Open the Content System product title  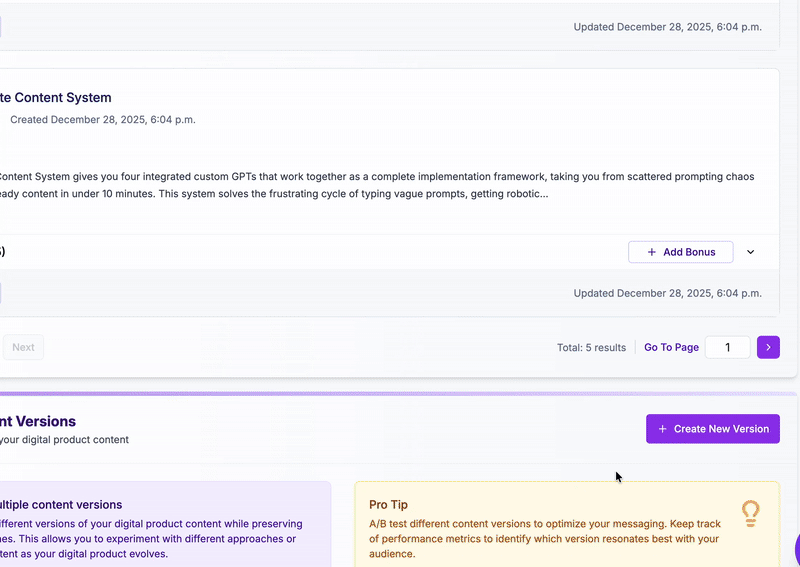[x=56, y=97]
